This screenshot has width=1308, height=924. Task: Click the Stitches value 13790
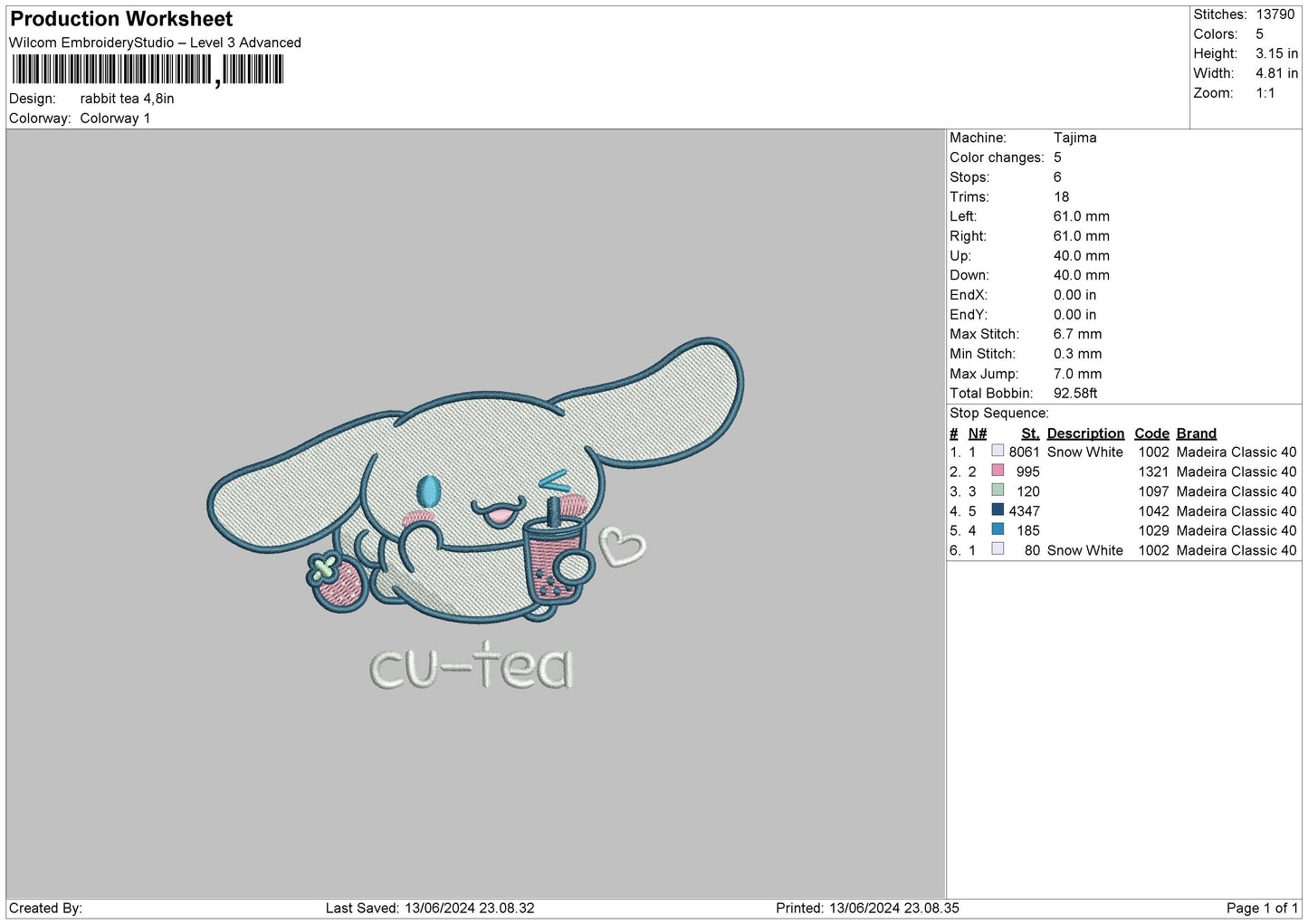[x=1275, y=14]
